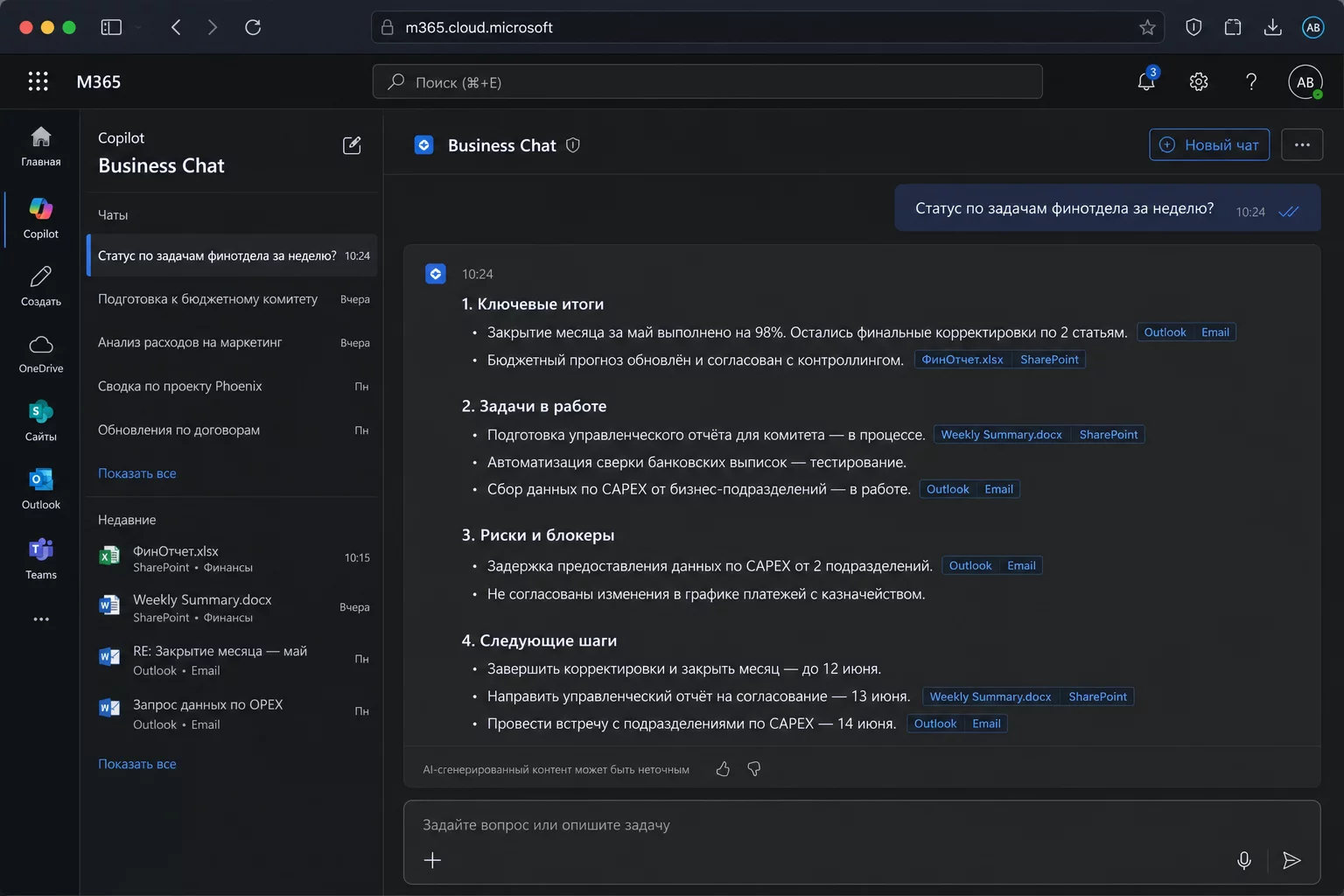Click browser tab overview icon
Image resolution: width=1344 pixels, height=896 pixels.
pos(1233,27)
